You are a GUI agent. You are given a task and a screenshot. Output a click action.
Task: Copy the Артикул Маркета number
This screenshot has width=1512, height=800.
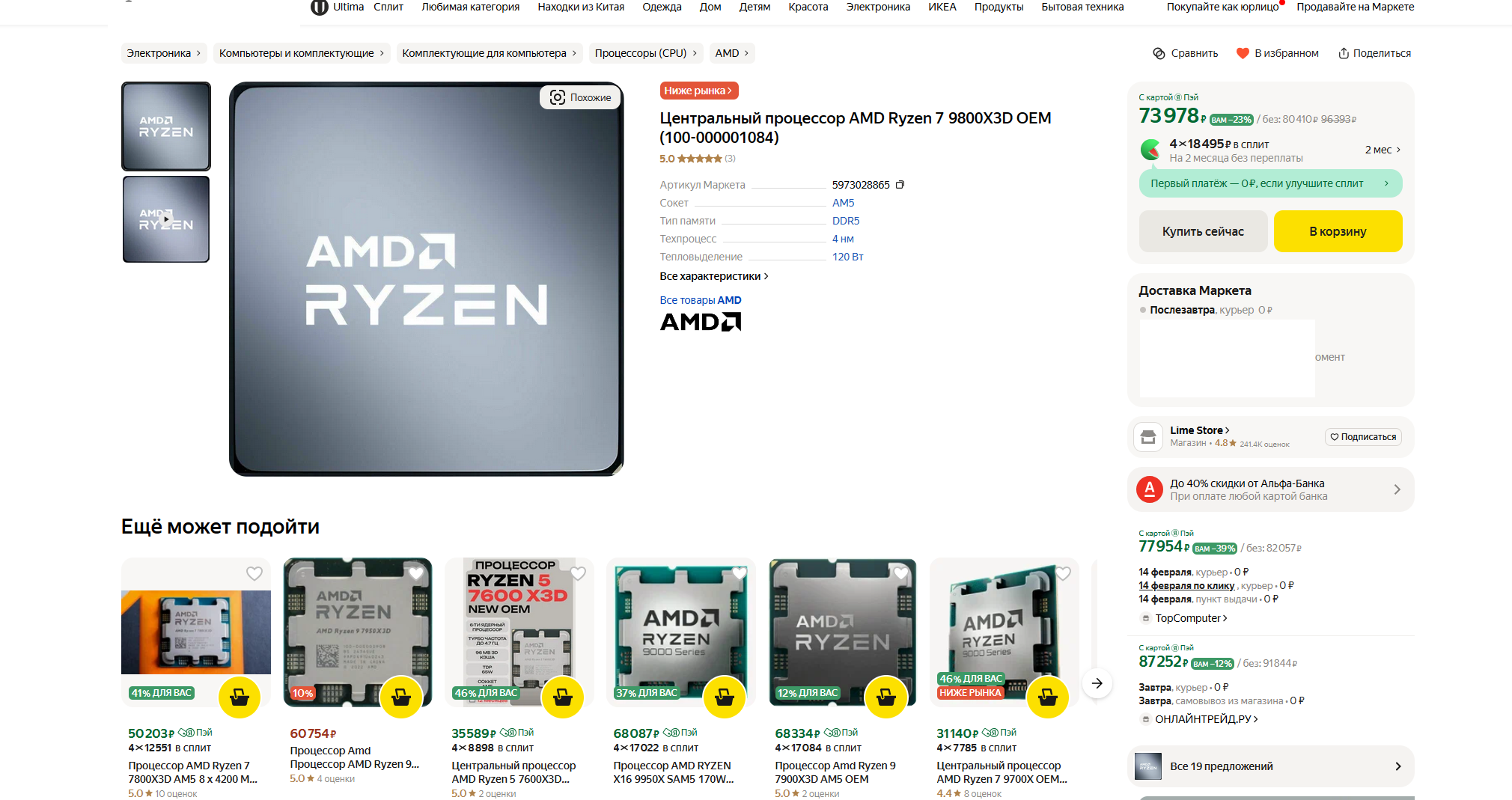900,185
